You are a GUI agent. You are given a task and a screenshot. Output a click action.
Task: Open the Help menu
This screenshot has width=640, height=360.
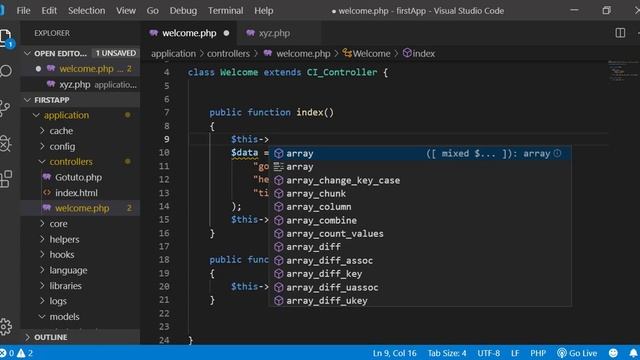click(264, 11)
